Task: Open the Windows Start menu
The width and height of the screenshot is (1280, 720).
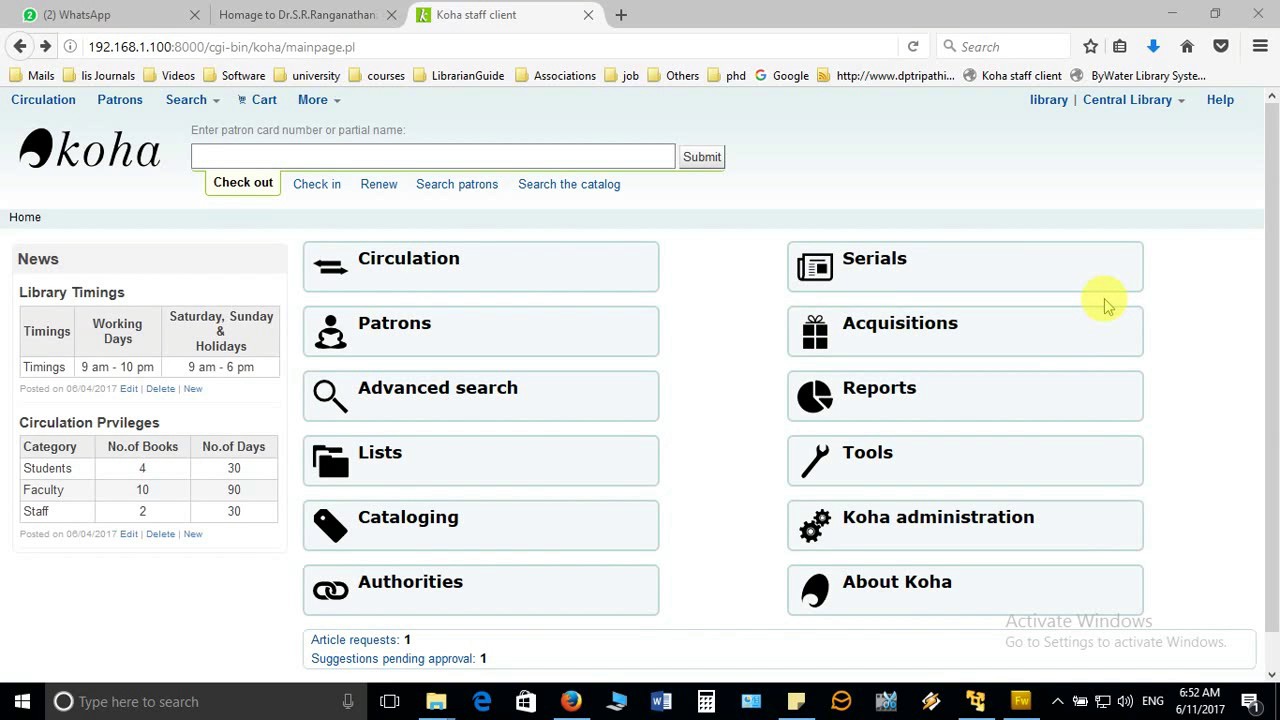Action: pos(22,701)
